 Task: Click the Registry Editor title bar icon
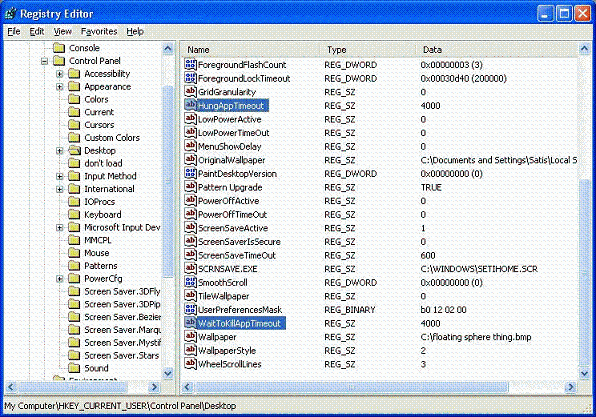11,14
